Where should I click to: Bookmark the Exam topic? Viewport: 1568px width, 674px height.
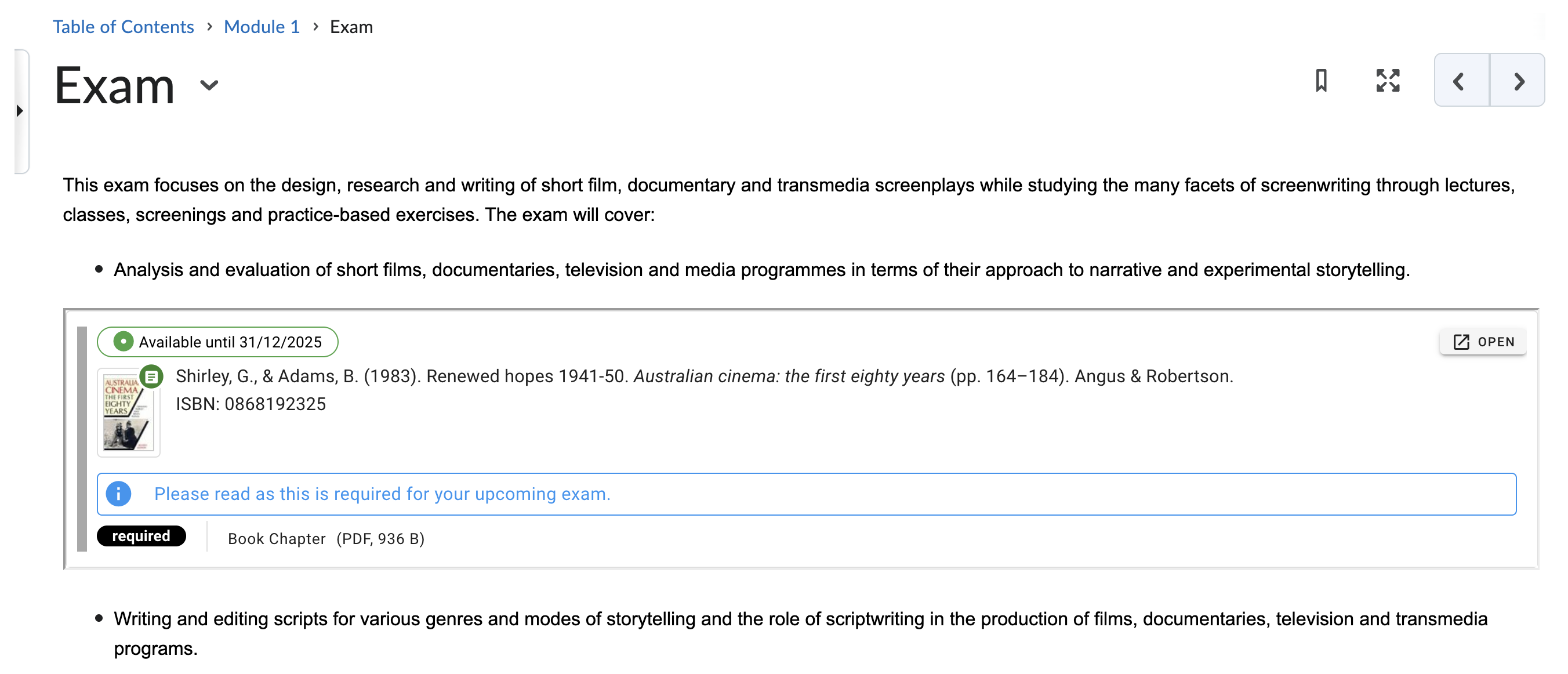point(1322,81)
